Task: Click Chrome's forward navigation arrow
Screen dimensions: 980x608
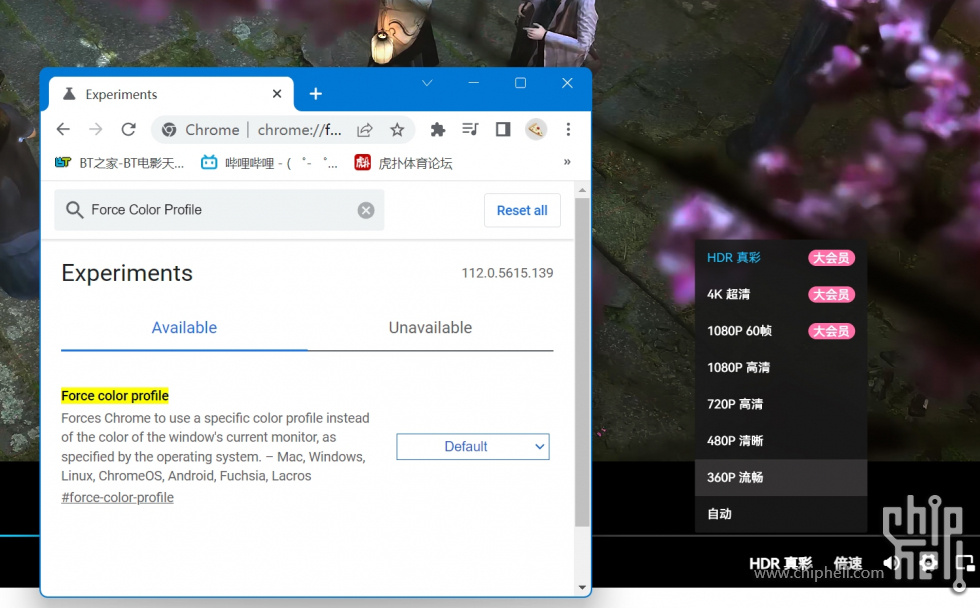Action: pos(96,129)
